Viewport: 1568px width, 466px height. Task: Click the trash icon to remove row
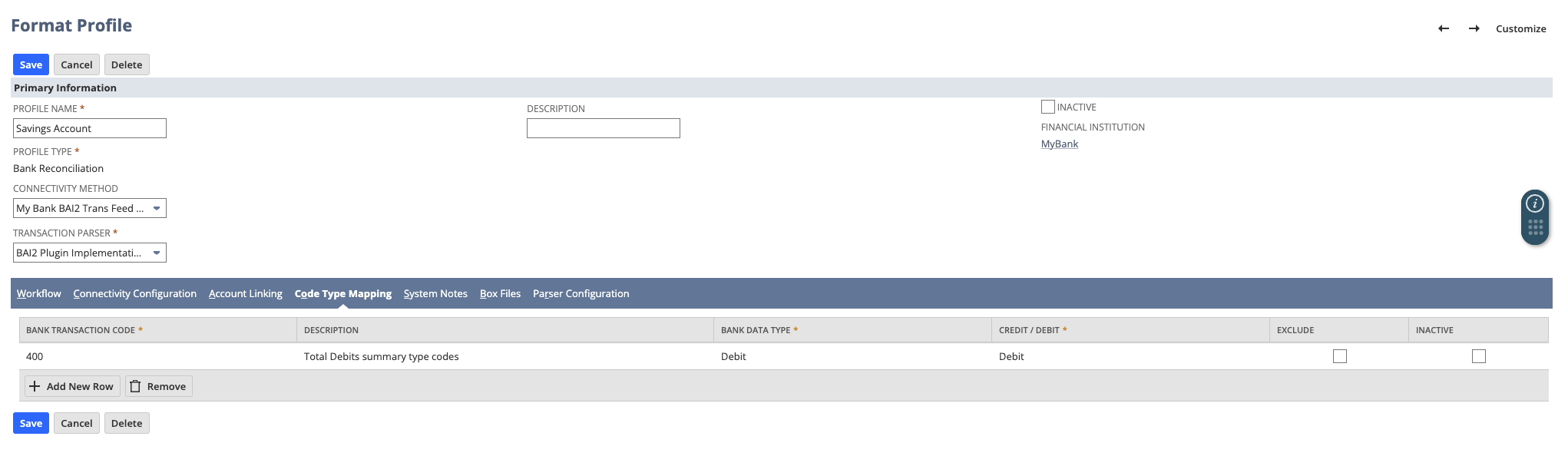pos(135,386)
